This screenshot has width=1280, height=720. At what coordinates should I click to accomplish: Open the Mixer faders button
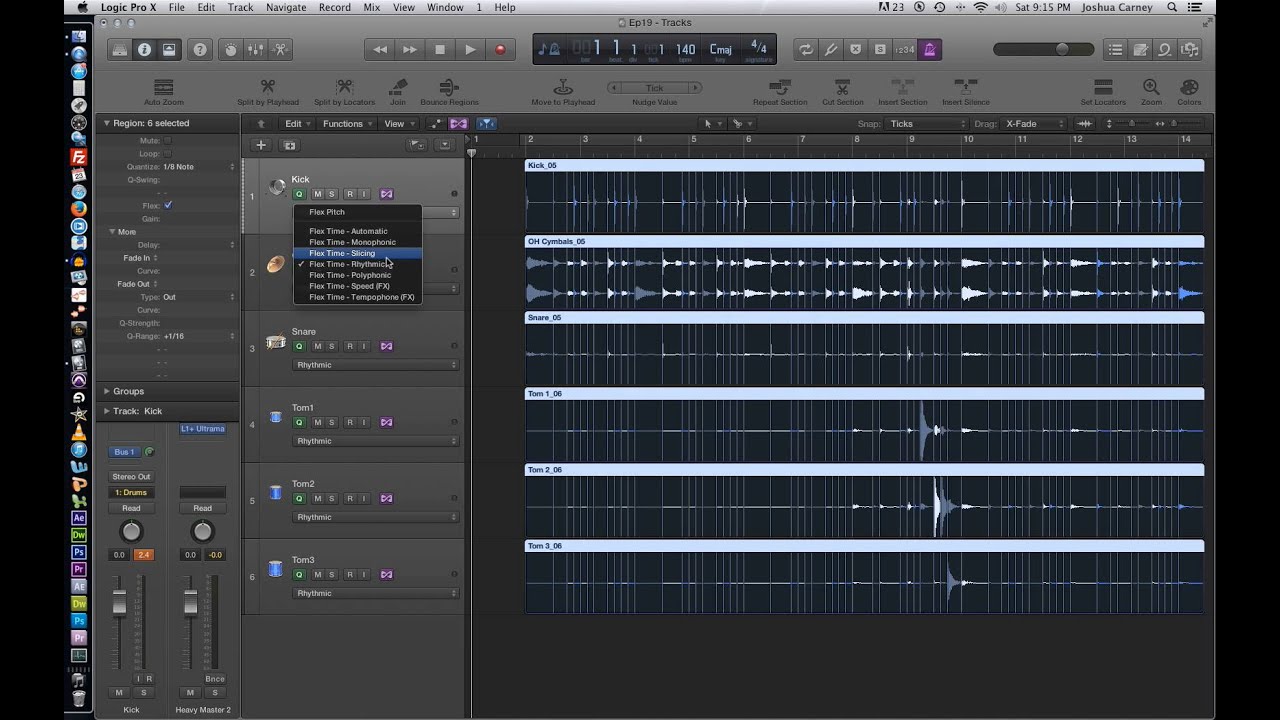click(255, 49)
